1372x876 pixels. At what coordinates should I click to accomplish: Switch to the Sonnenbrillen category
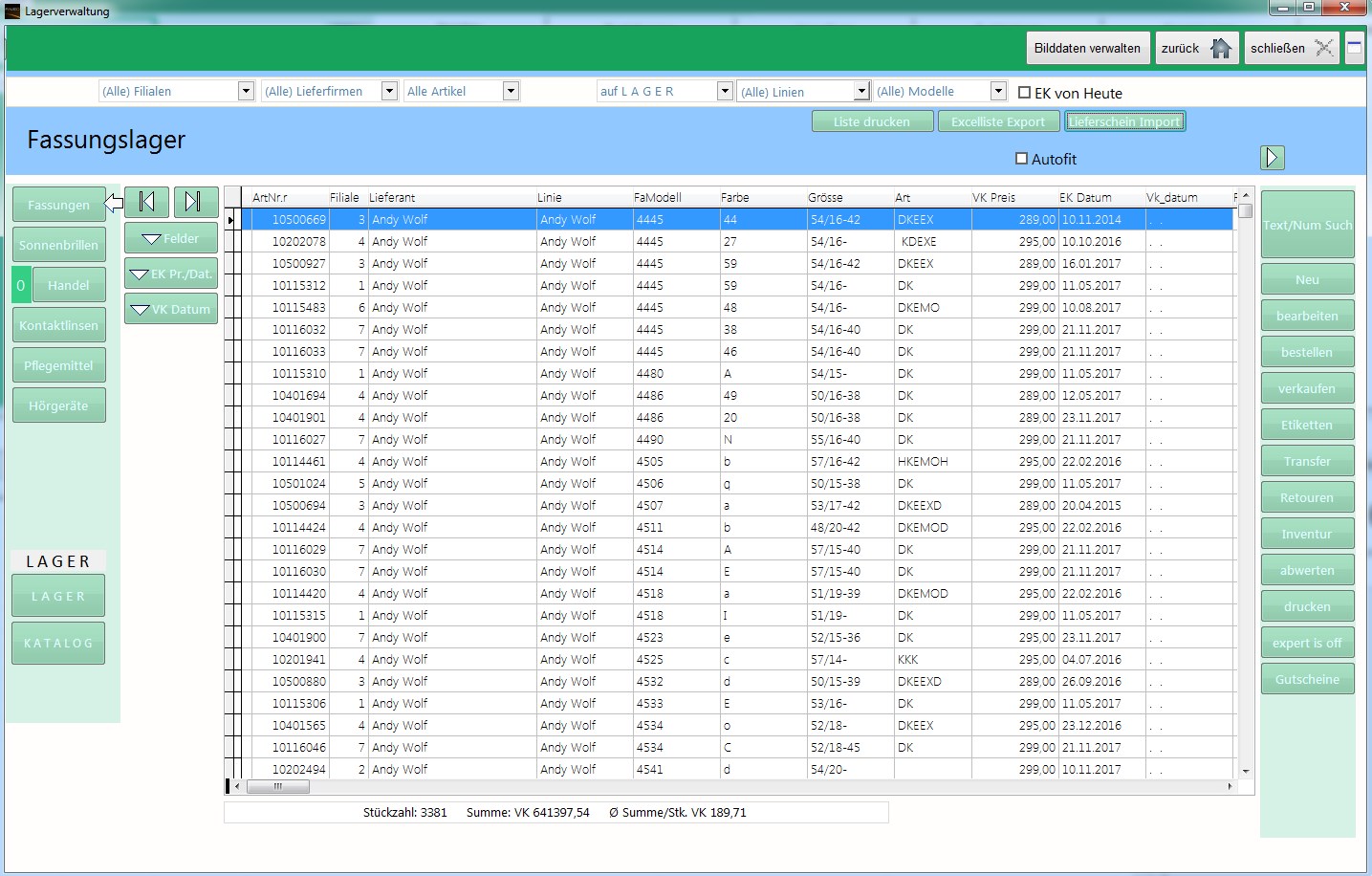tap(58, 245)
